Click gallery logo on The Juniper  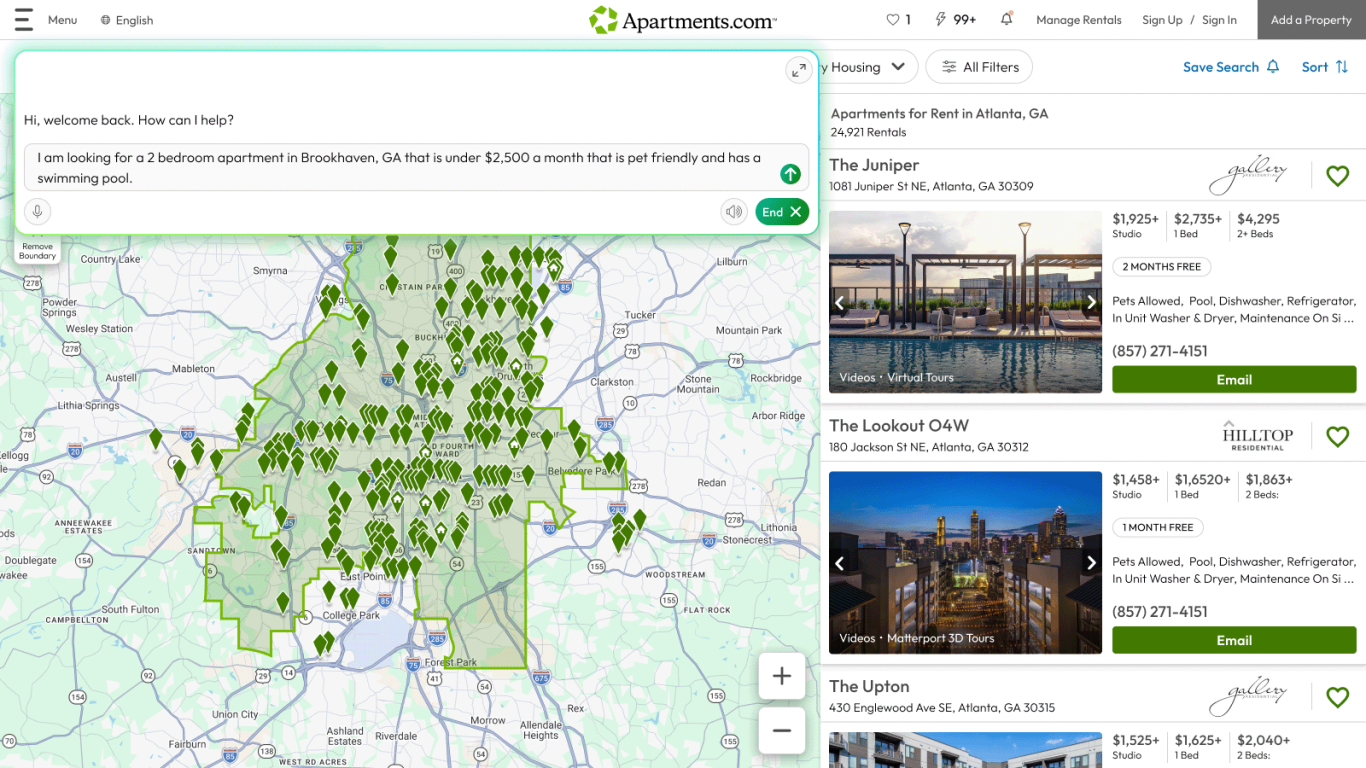pos(1248,176)
